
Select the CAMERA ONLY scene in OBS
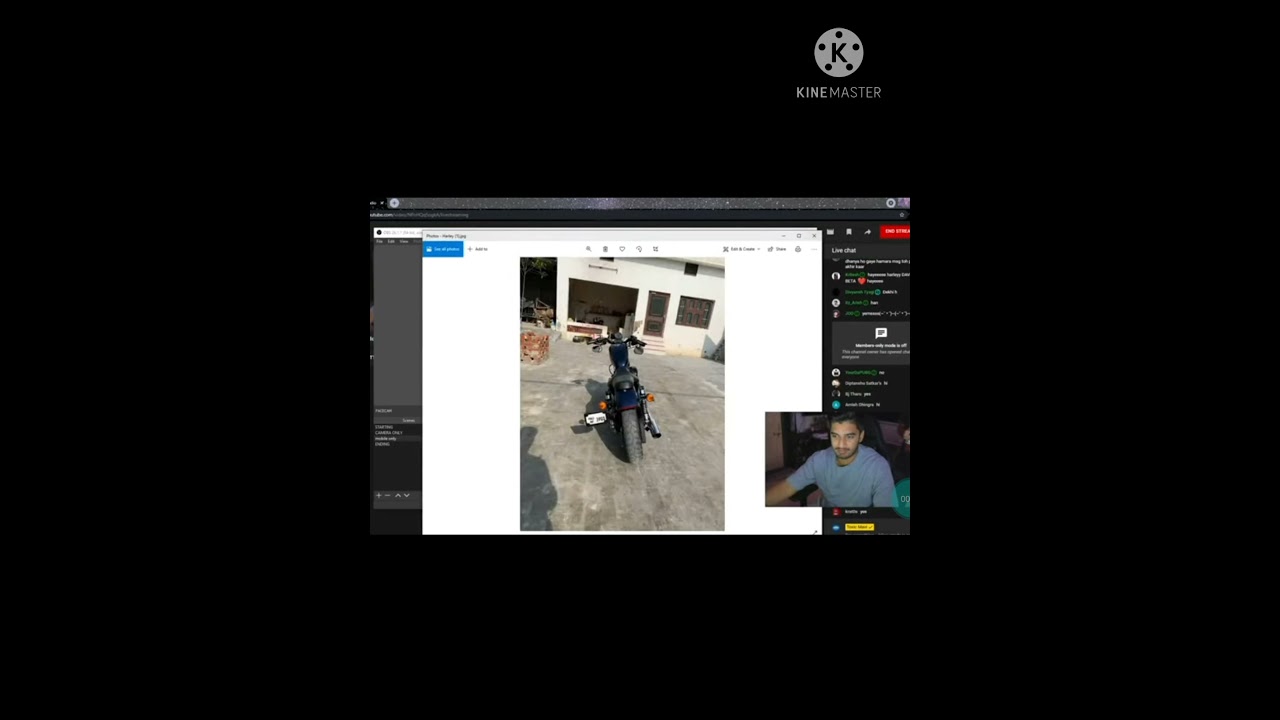[389, 433]
